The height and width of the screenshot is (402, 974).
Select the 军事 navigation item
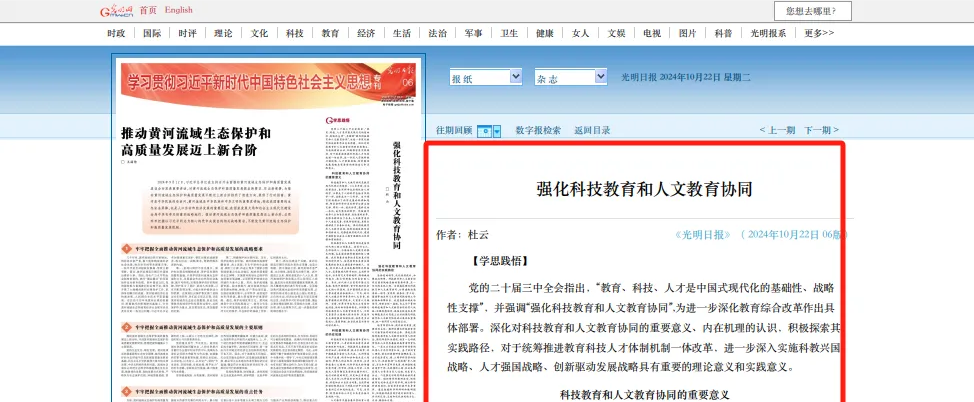coord(473,33)
